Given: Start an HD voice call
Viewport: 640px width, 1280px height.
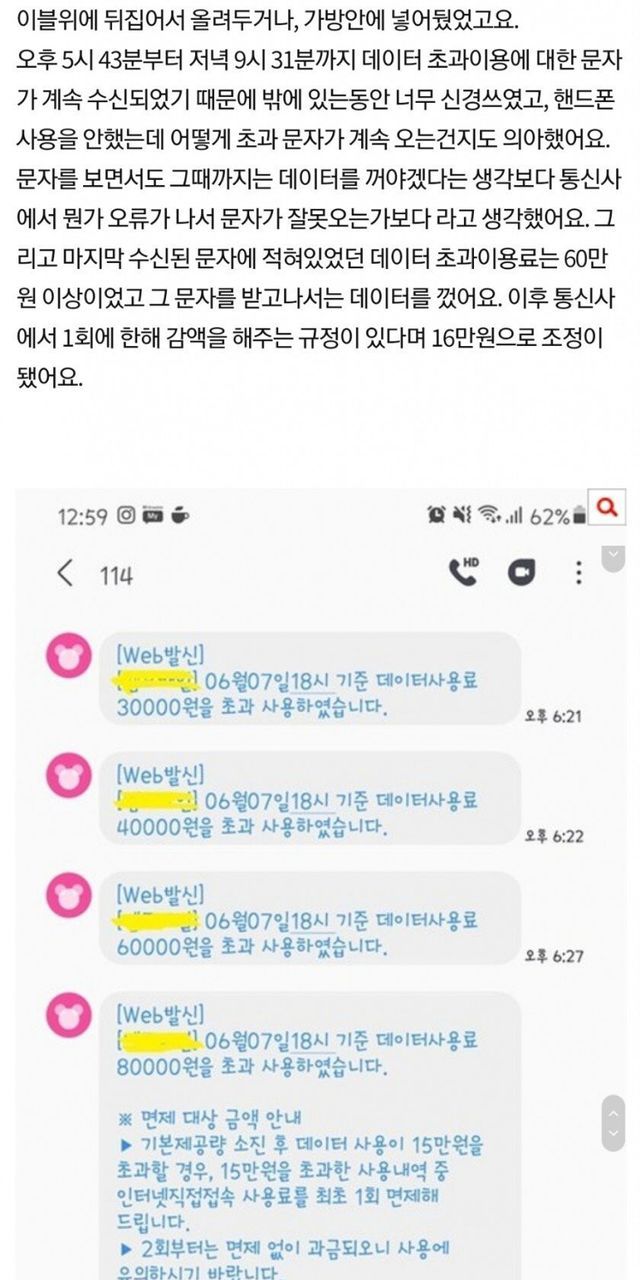Looking at the screenshot, I should pos(464,570).
